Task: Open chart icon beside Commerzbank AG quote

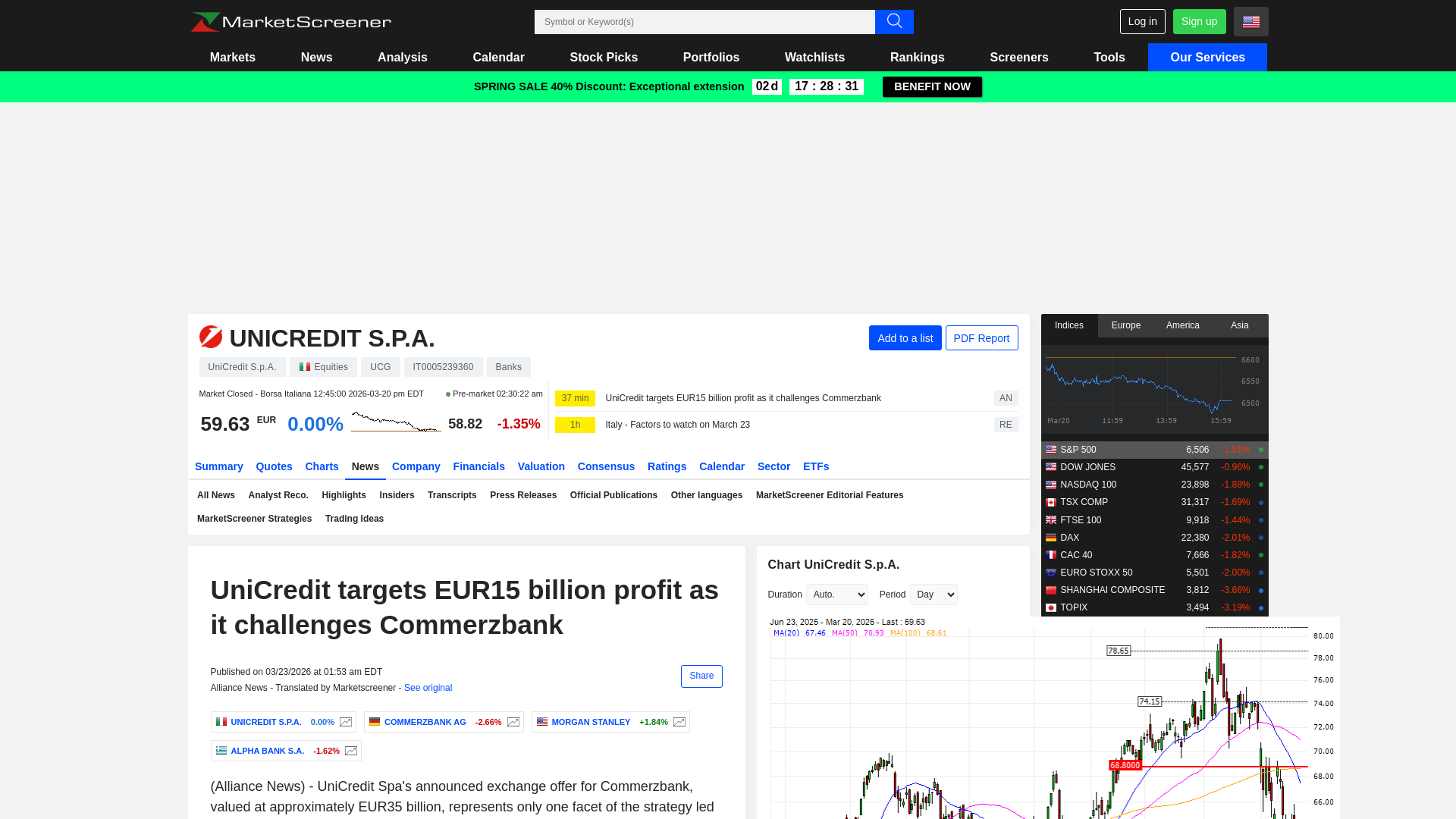Action: pos(513,722)
